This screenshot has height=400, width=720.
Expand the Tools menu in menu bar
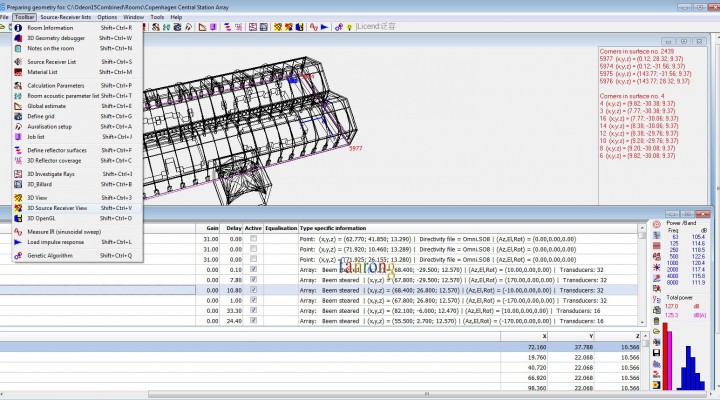click(x=157, y=17)
